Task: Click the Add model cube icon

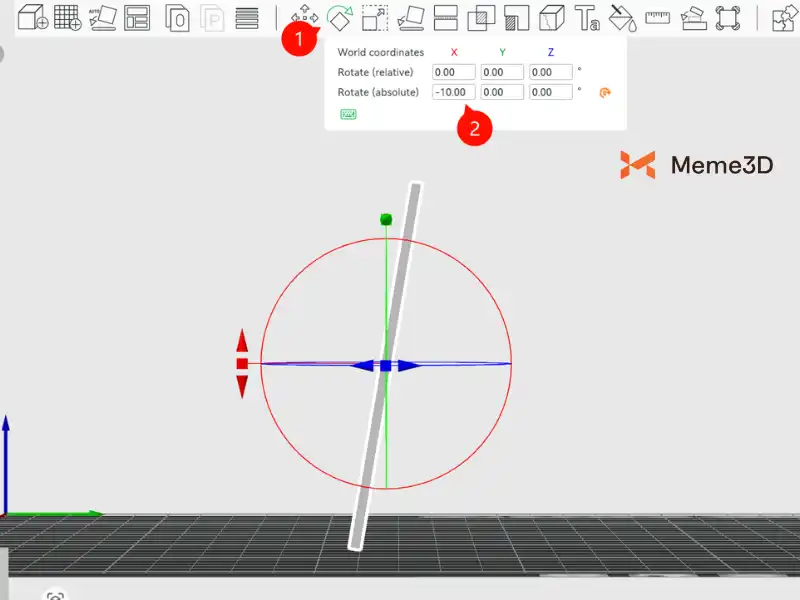Action: [34, 18]
